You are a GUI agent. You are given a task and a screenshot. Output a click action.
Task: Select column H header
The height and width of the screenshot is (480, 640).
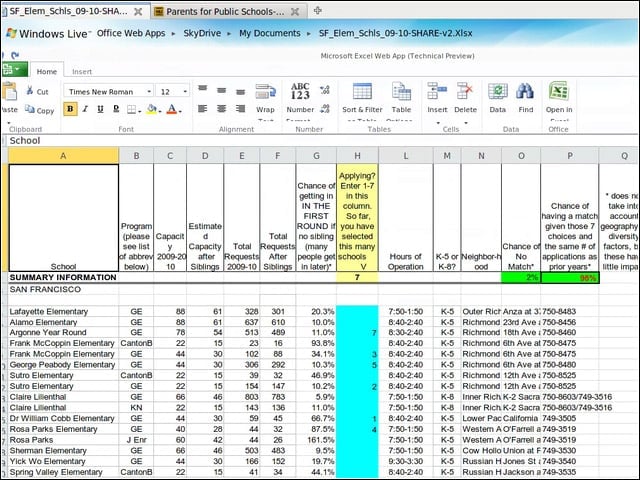pyautogui.click(x=357, y=156)
